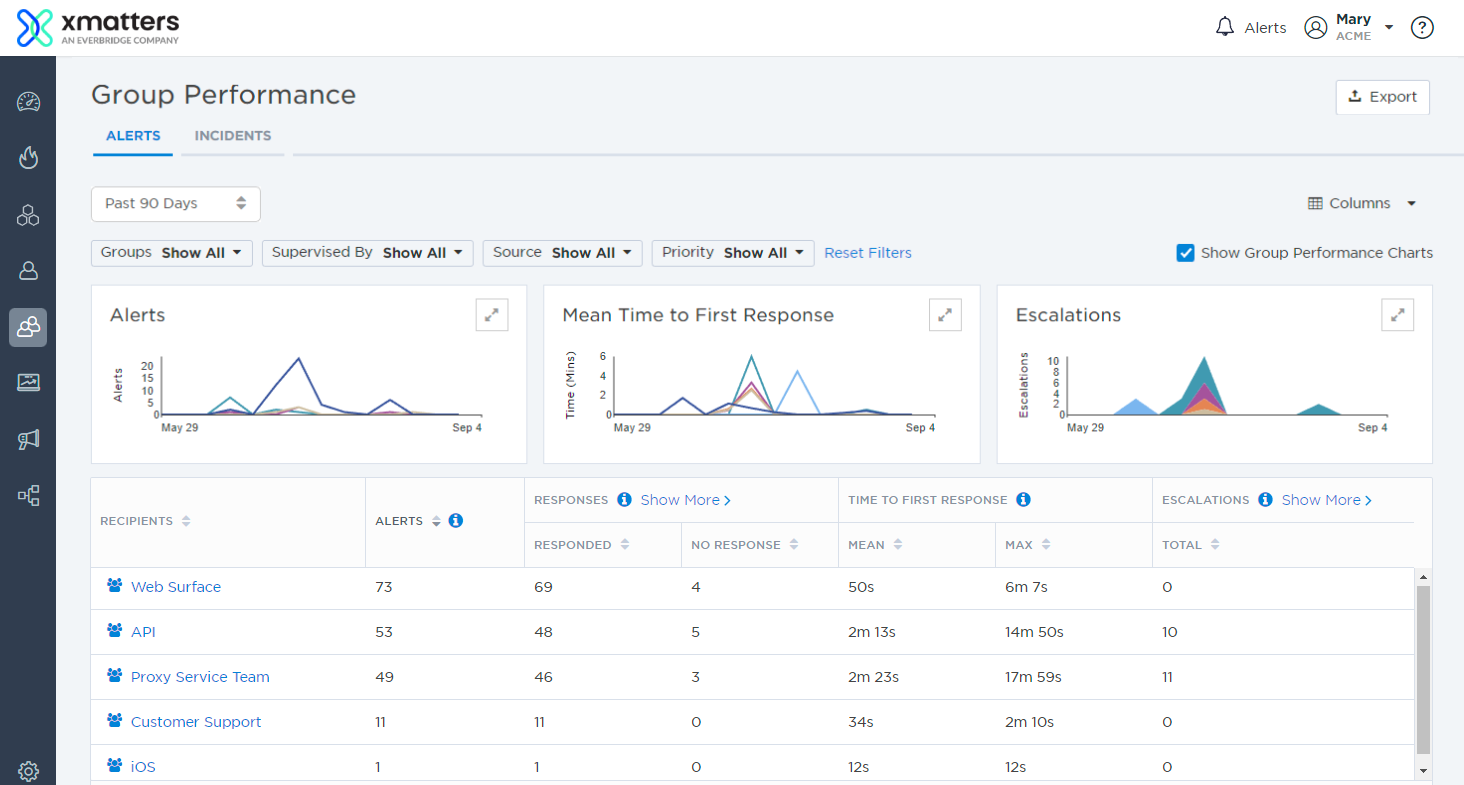The width and height of the screenshot is (1464, 785).
Task: Click Customer Support mean time '34s'
Action: click(861, 722)
